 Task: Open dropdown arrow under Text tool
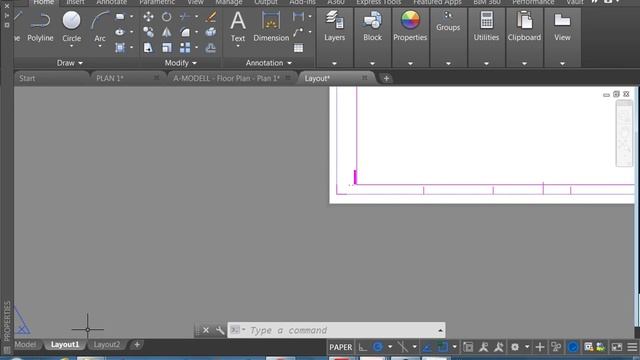[238, 46]
